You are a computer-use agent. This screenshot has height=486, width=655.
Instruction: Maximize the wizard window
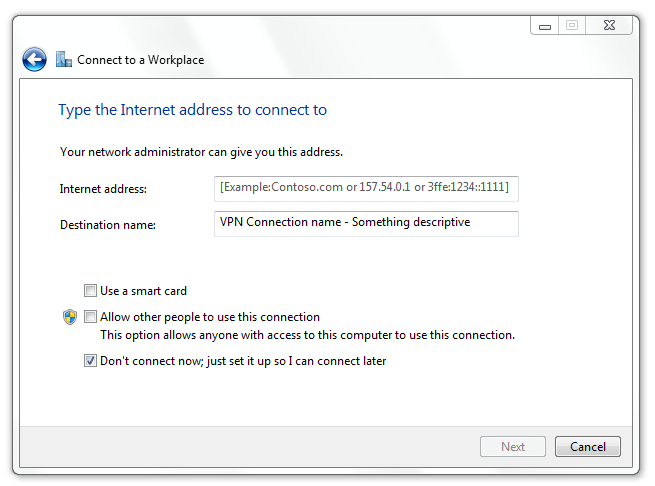tap(572, 25)
